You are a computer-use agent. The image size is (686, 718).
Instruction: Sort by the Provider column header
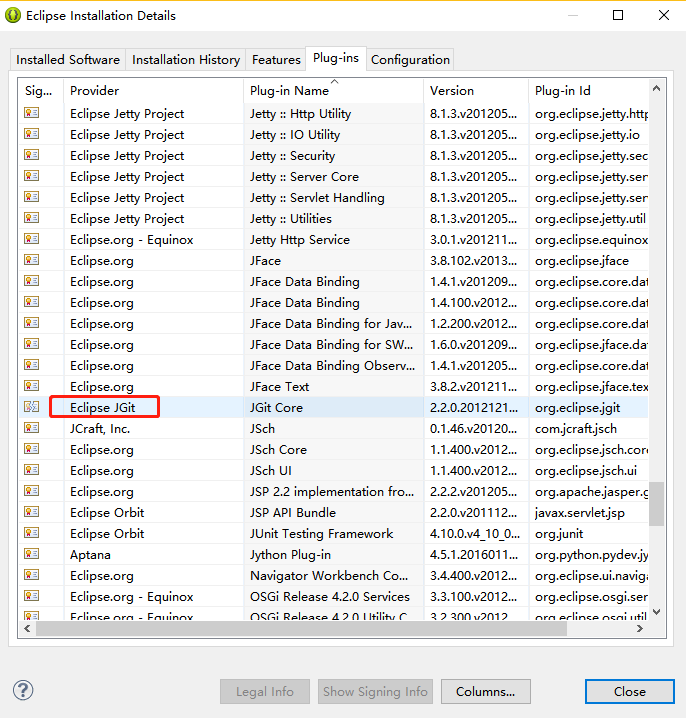click(x=153, y=91)
